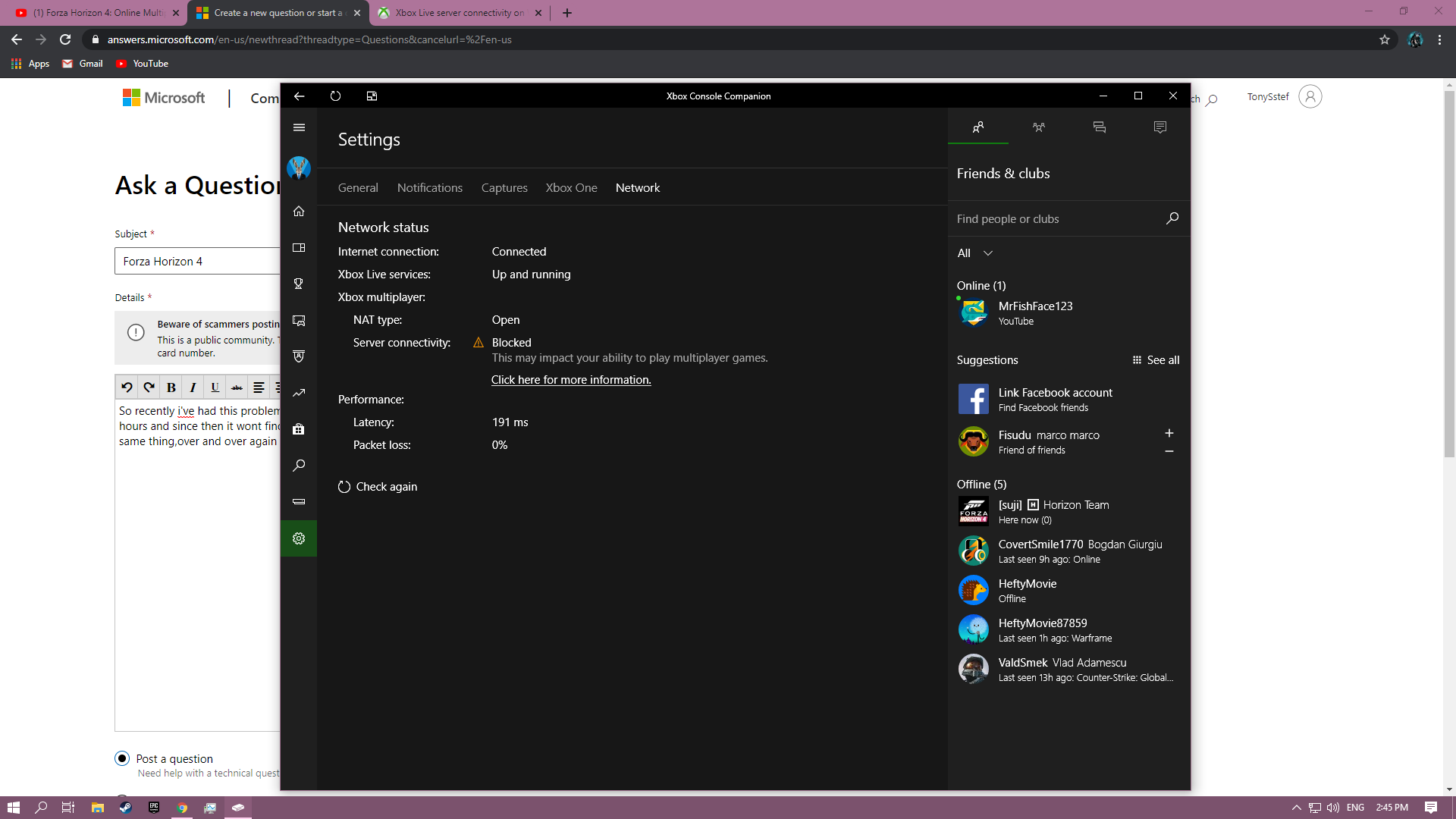Dismiss Fisudu suggestion with minus icon
This screenshot has width=1456, height=819.
(1169, 451)
